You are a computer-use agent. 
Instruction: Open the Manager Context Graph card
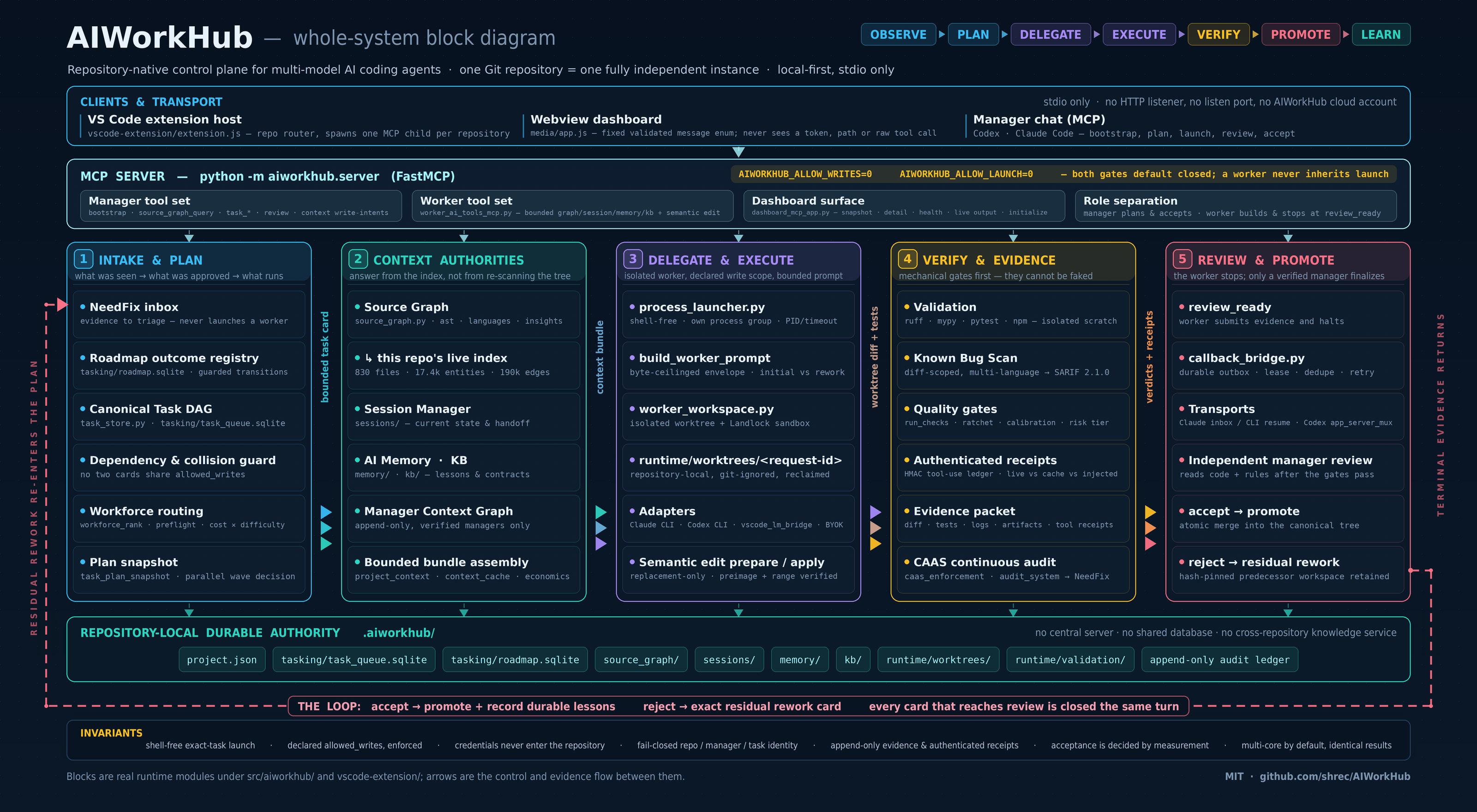pos(464,518)
